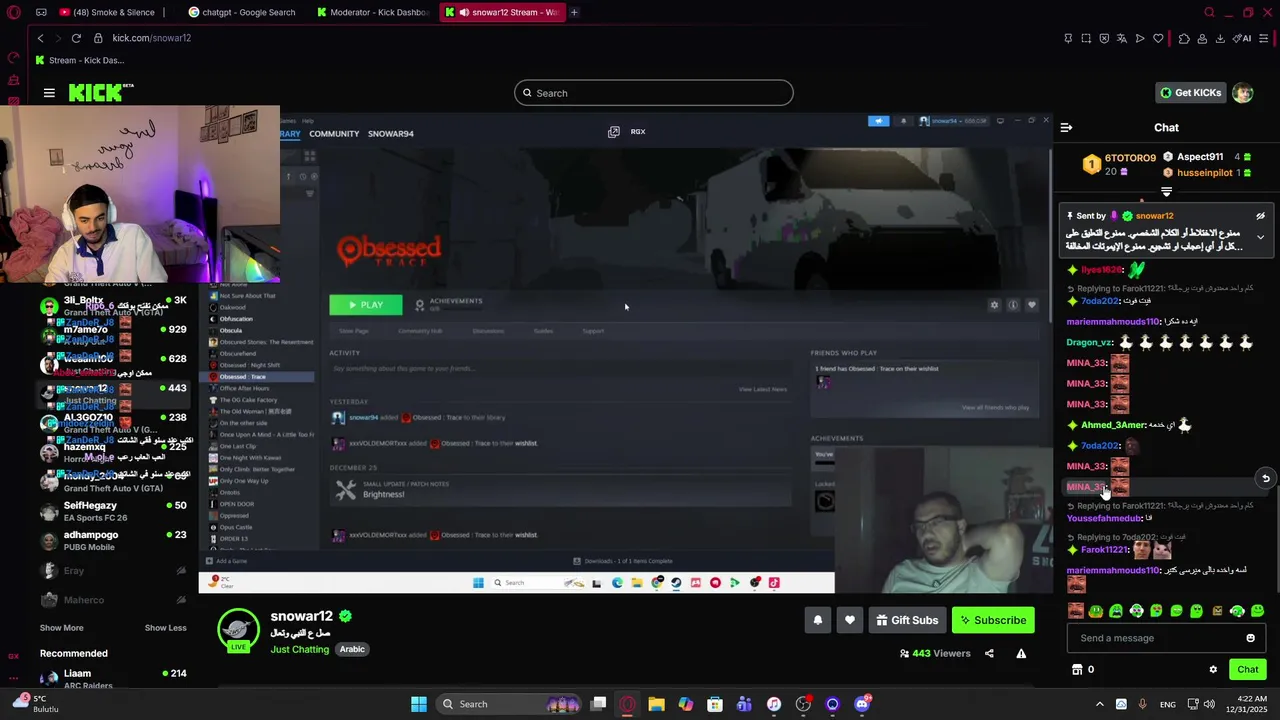Open new browser tab plus button
The height and width of the screenshot is (720, 1280).
click(x=574, y=12)
